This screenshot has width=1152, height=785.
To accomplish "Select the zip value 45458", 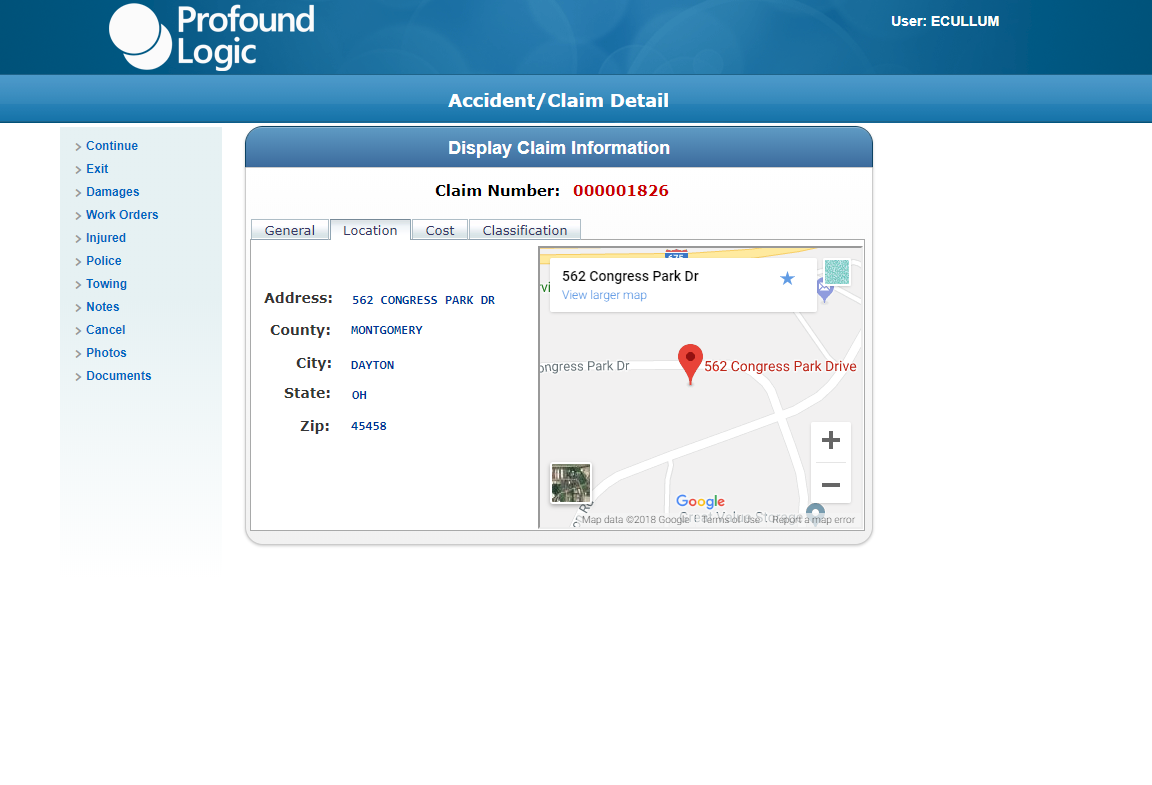I will [369, 426].
